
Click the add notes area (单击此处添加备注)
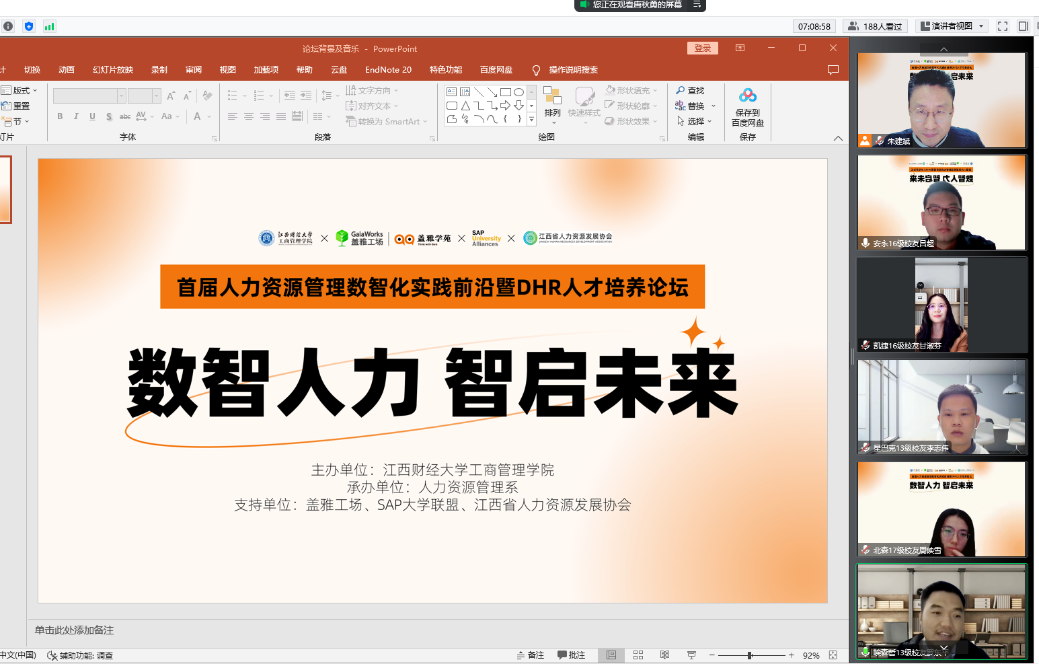tap(74, 630)
